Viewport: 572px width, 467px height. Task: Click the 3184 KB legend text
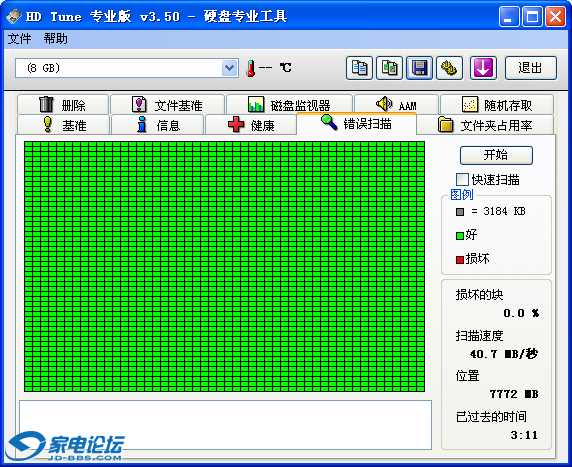tap(505, 211)
